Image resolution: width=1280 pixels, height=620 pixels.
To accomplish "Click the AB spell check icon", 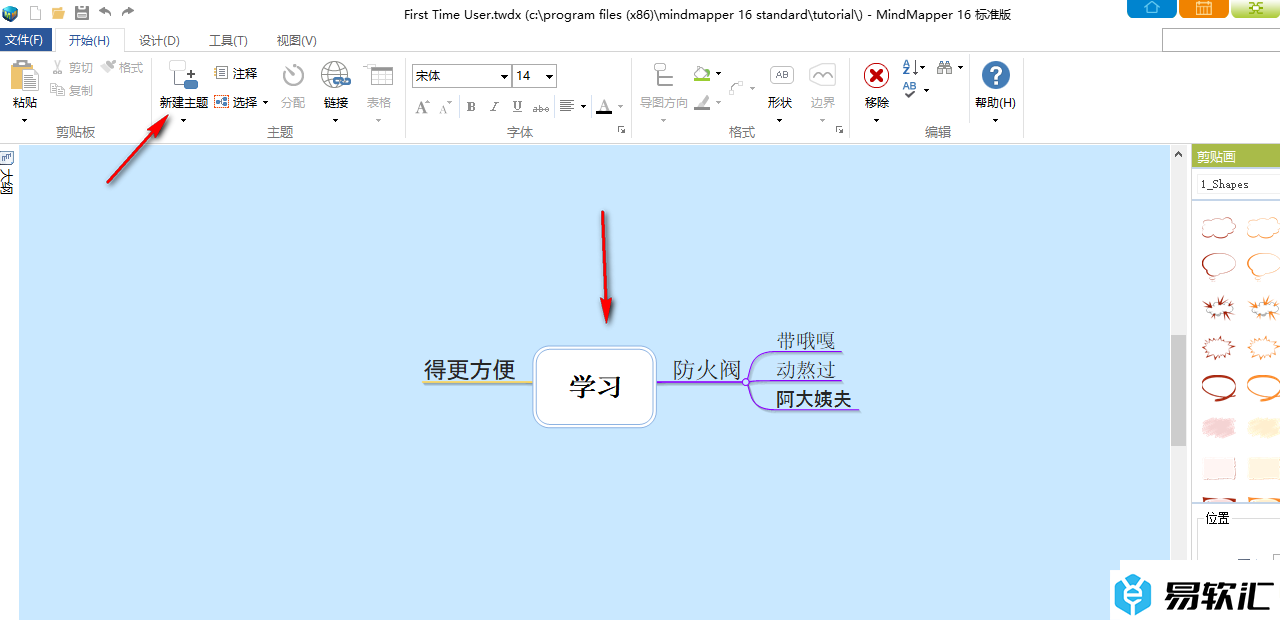I will (x=910, y=89).
